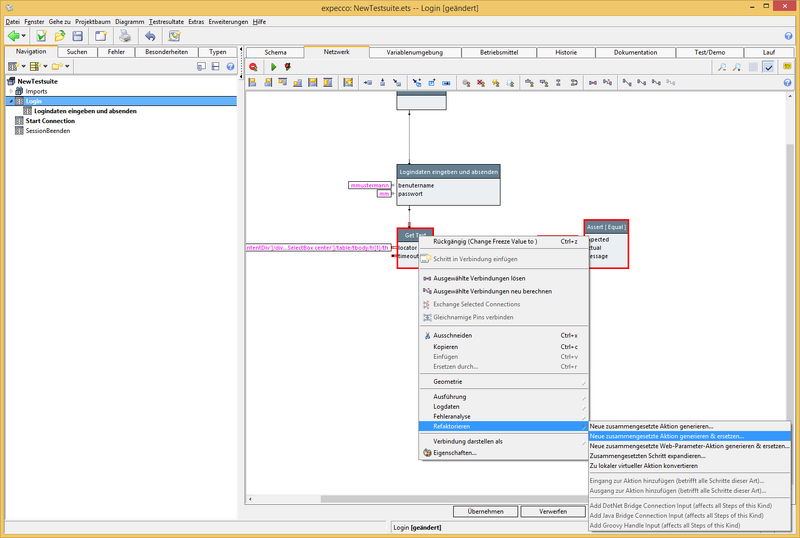Viewport: 800px width, 538px height.
Task: Click the Übernehmen button
Action: 485,511
